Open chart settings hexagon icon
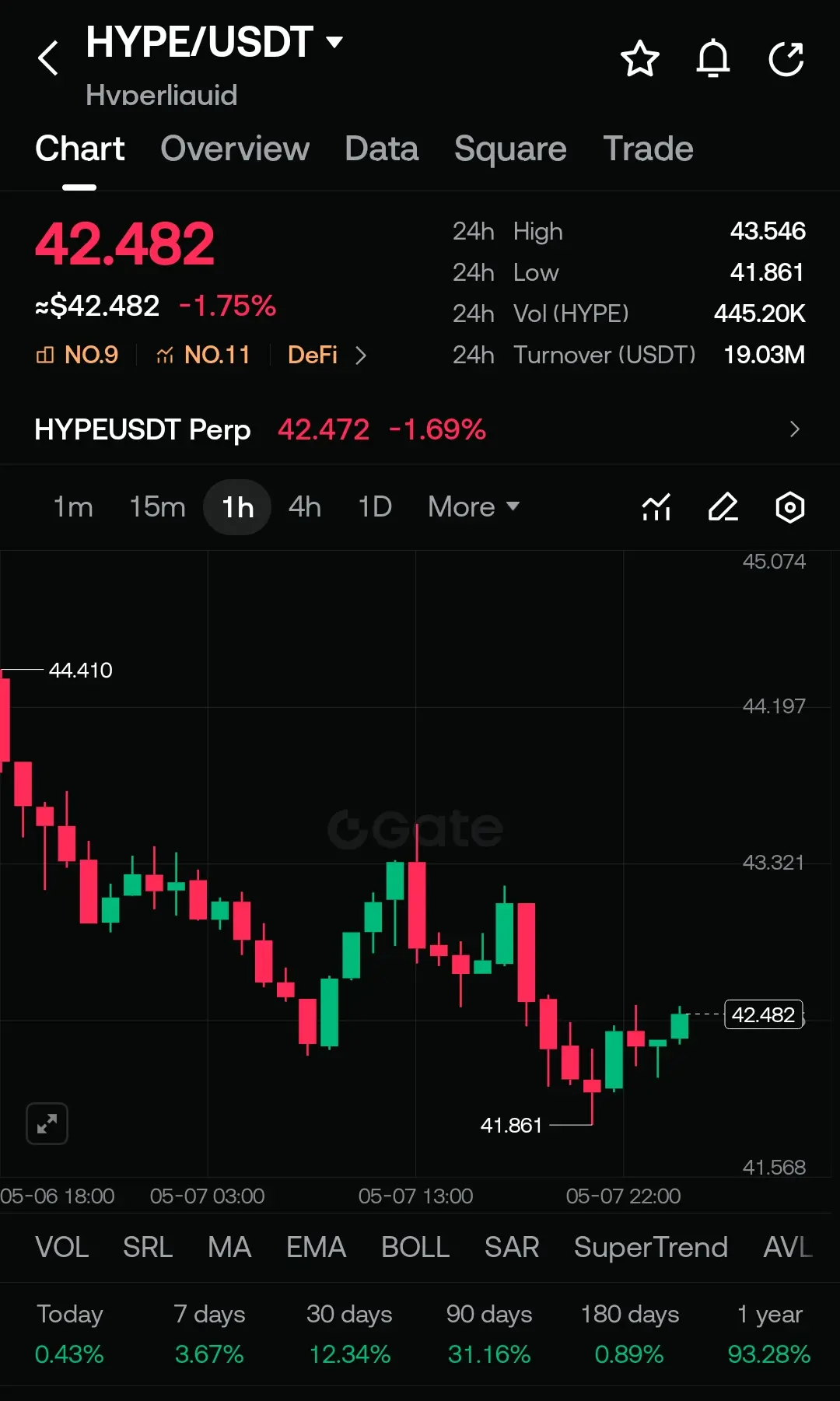The image size is (840, 1401). [789, 507]
